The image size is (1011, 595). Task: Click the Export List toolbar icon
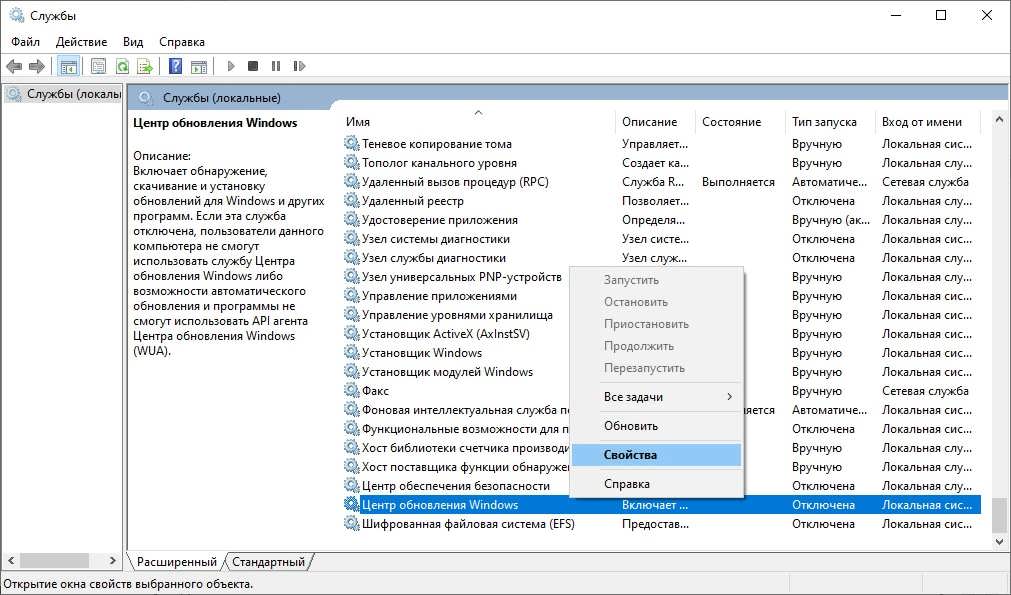[145, 67]
